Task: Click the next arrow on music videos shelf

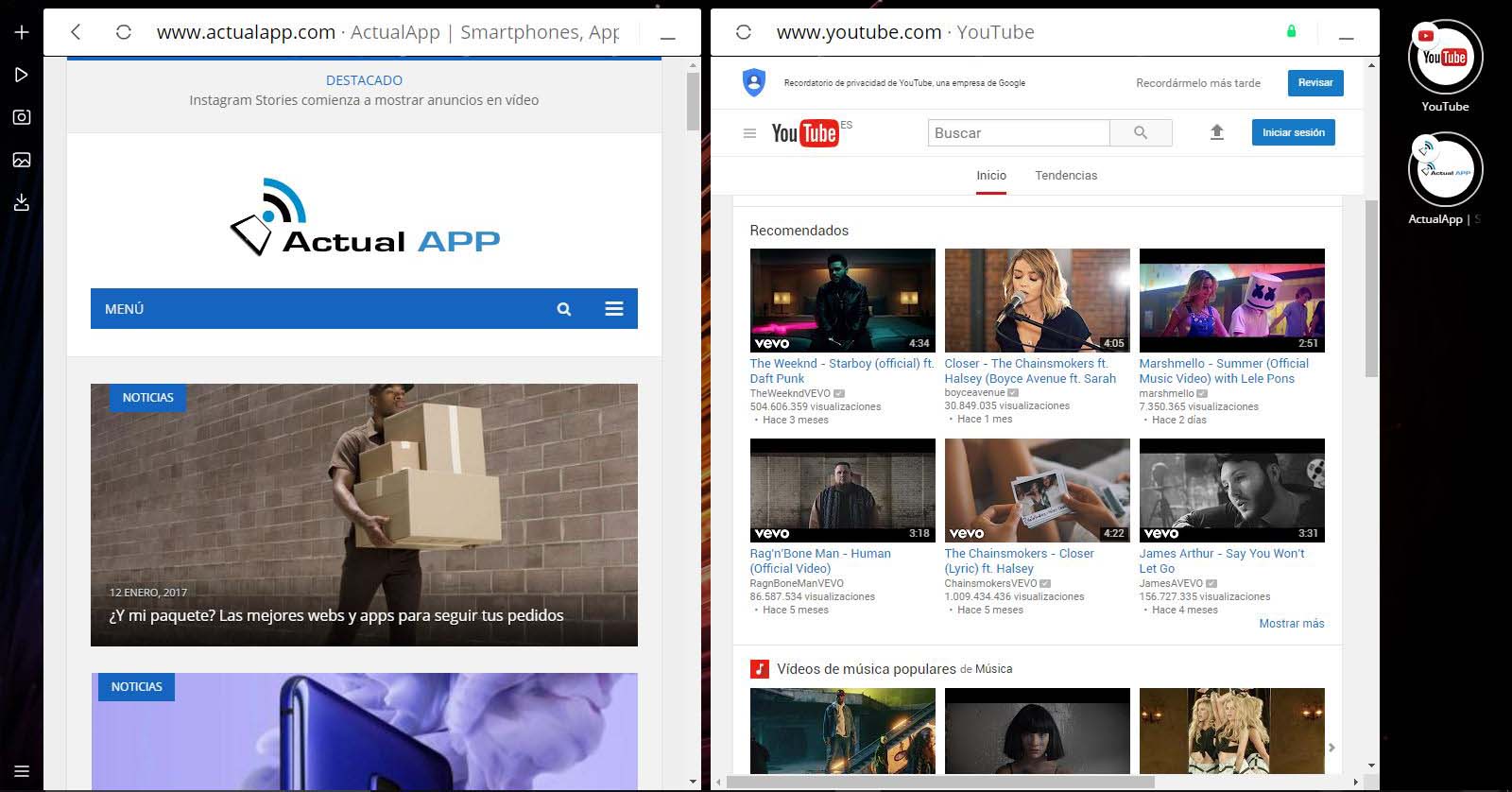Action: 1332,748
